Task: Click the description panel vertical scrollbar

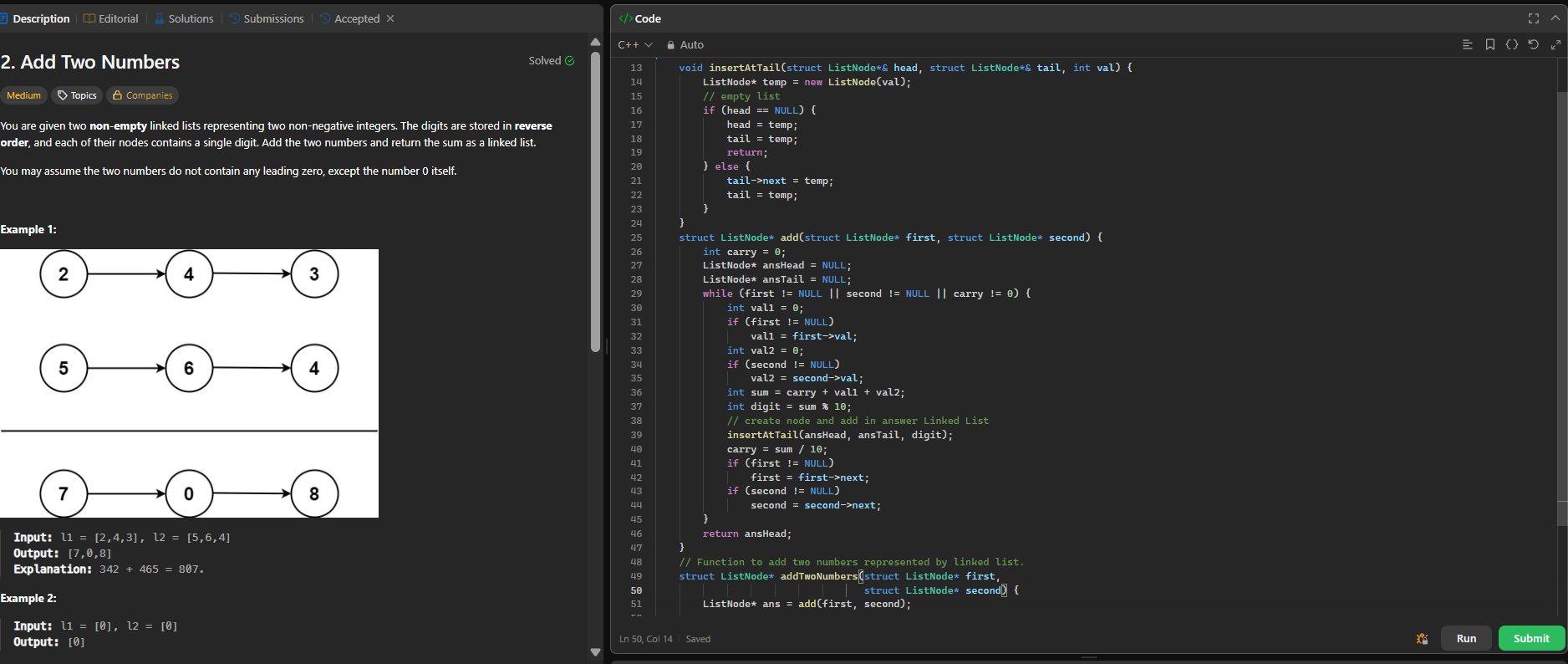Action: tap(595, 201)
